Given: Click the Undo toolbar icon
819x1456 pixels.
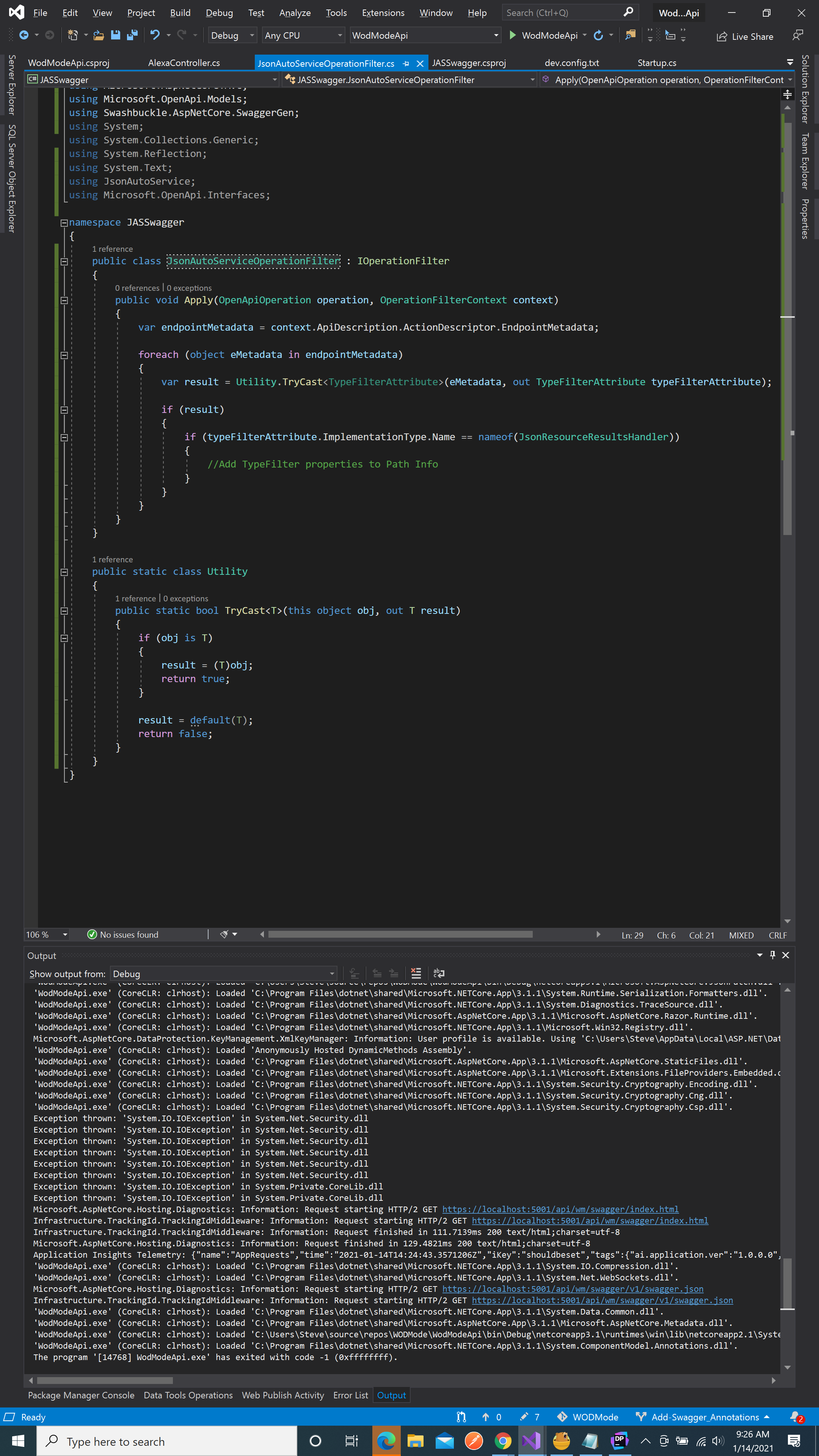Looking at the screenshot, I should [x=155, y=35].
